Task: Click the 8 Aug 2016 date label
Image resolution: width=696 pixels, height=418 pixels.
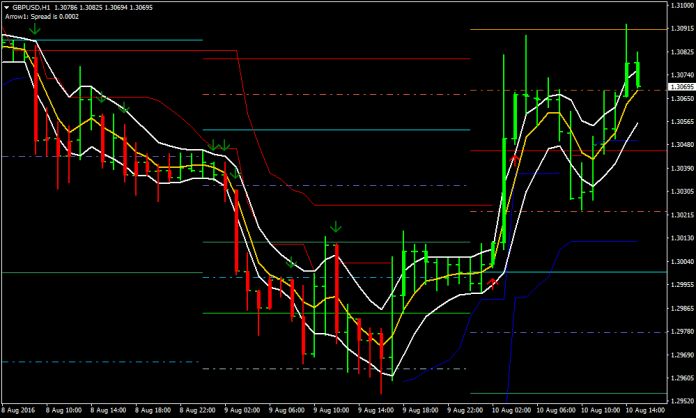Action: [x=21, y=410]
